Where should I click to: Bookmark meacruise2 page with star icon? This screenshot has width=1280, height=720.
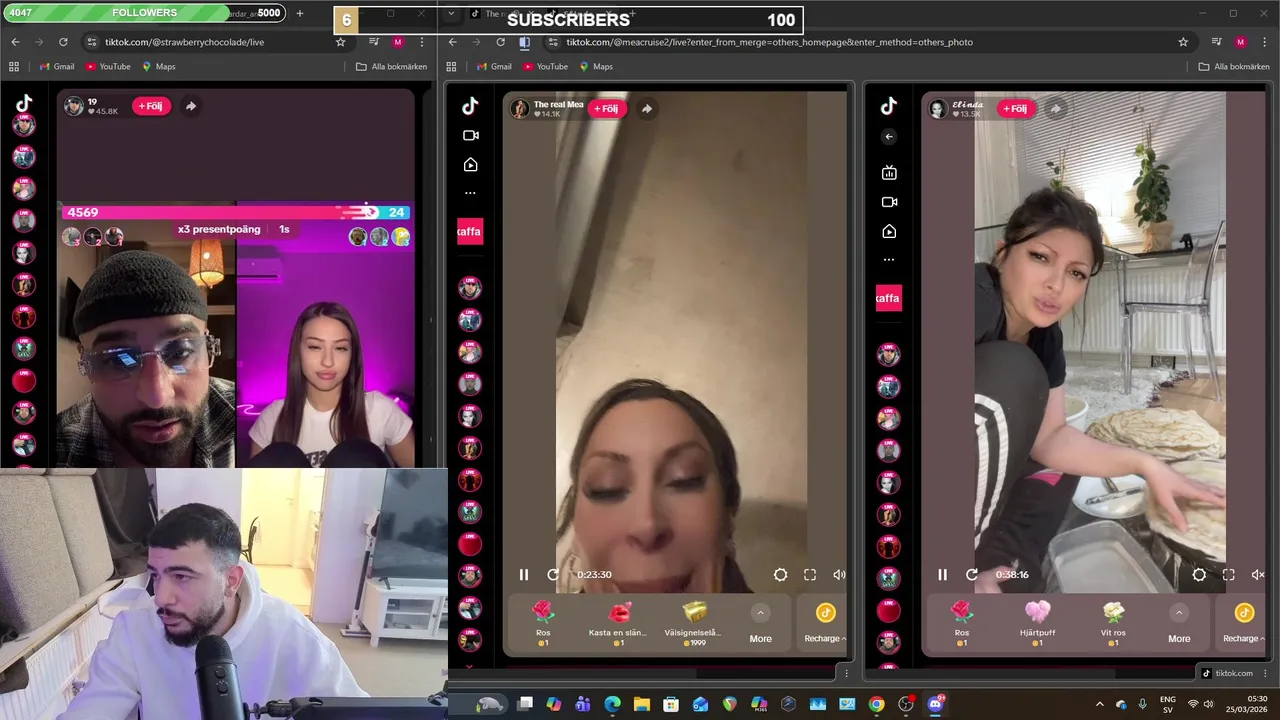(1183, 42)
